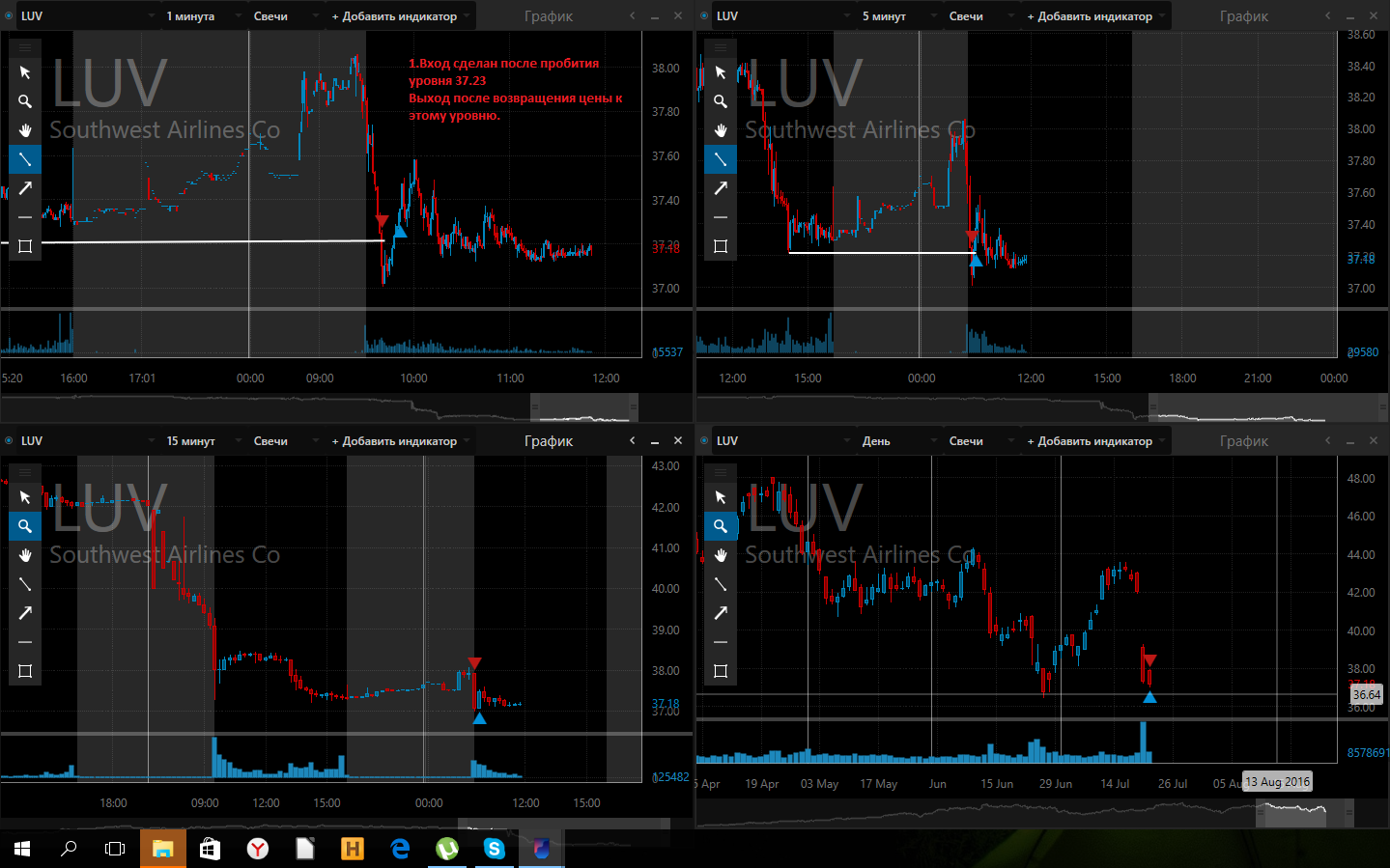Screen dimensions: 1390x868
Task: Select the cursor tool in the 5 минут chart
Action: pos(721,72)
